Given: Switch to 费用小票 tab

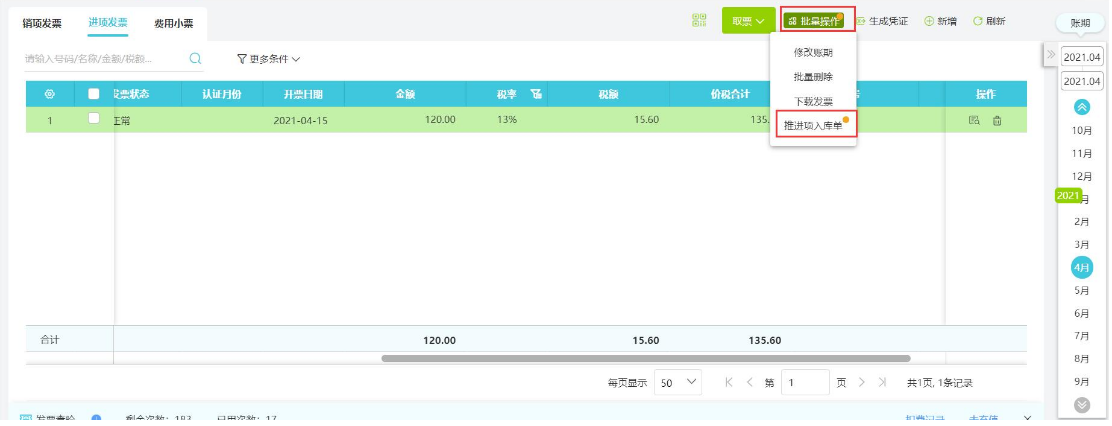Looking at the screenshot, I should tap(174, 23).
